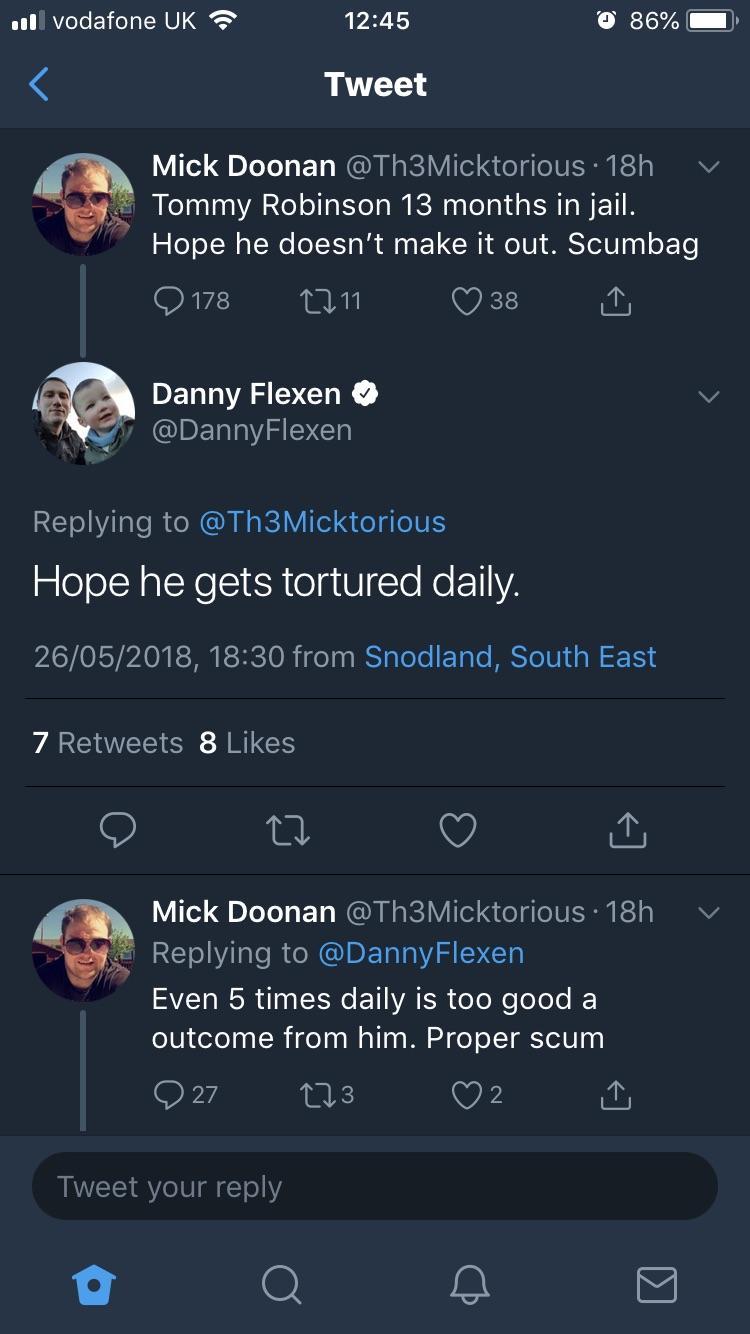Screen dimensions: 750x1334
Task: Open the Notifications bell tab
Action: point(469,1284)
